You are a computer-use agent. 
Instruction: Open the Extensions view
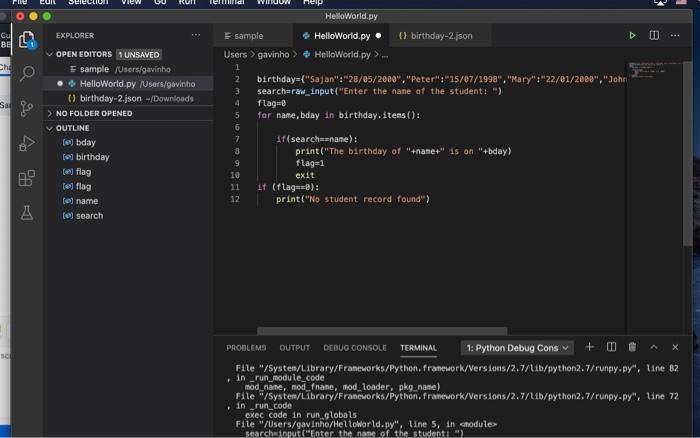tap(26, 178)
